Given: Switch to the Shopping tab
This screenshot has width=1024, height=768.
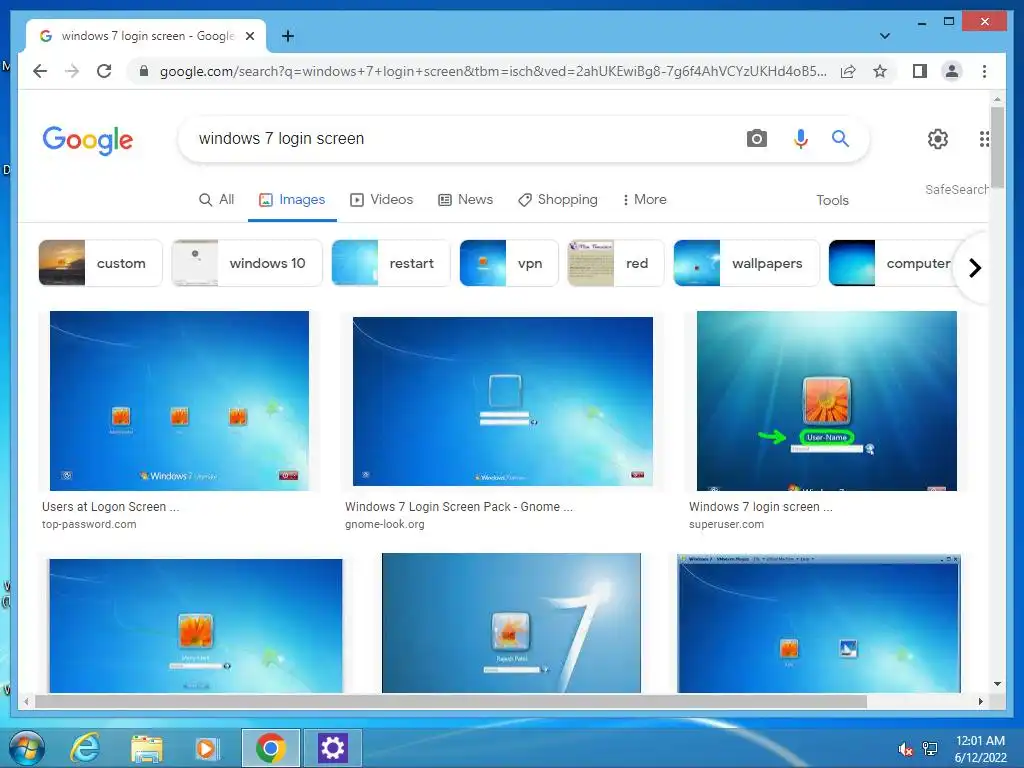Looking at the screenshot, I should (x=558, y=199).
